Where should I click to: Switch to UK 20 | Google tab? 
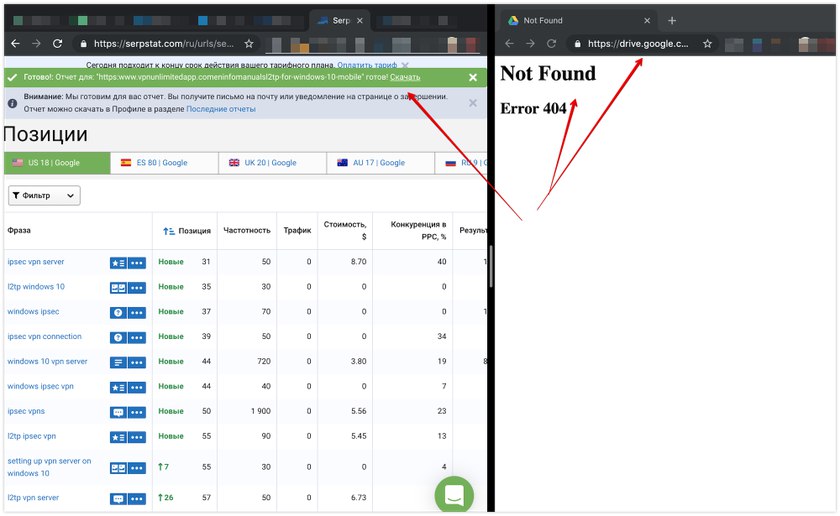click(x=273, y=163)
